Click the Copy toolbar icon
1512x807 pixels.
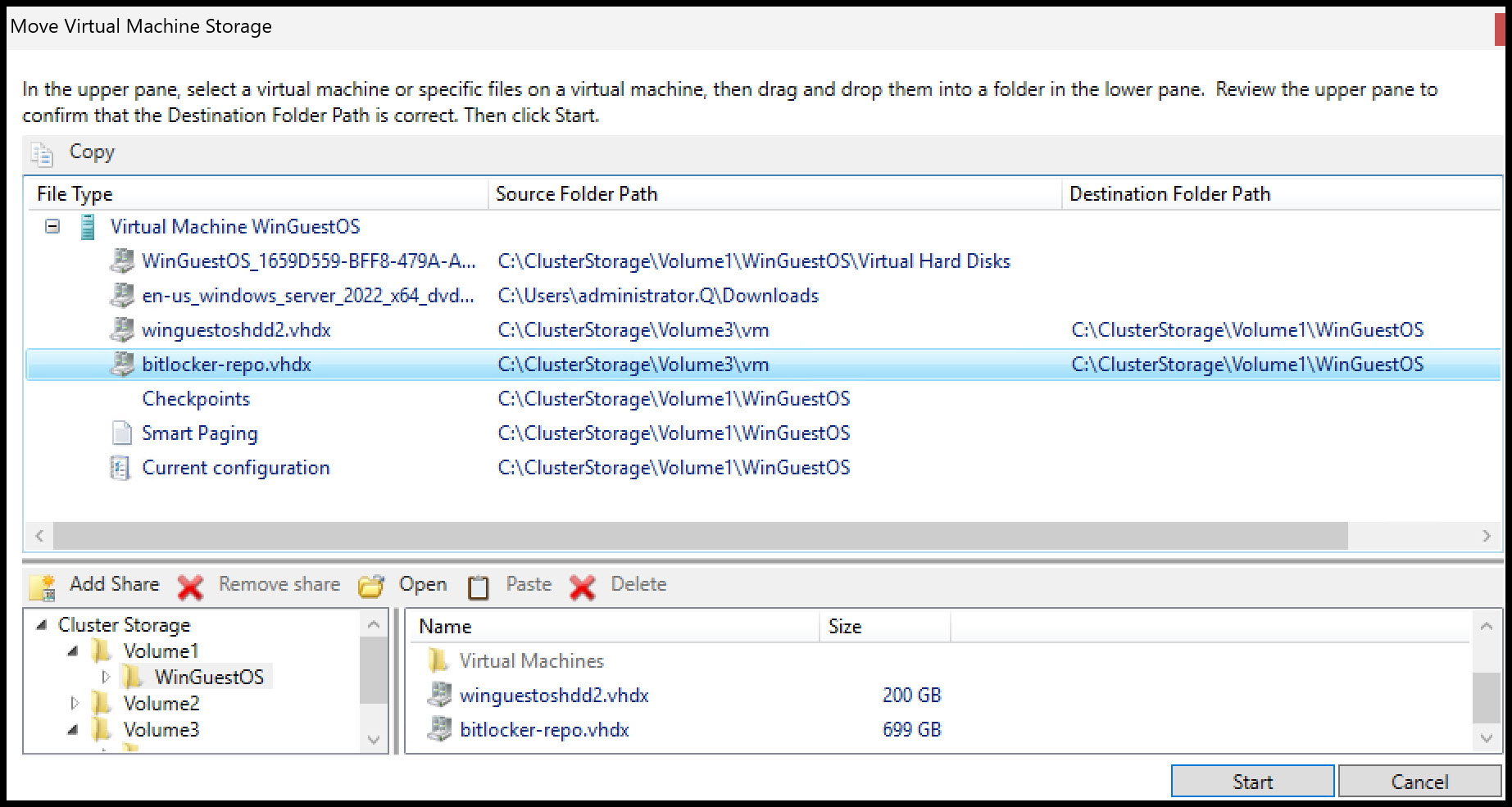point(42,153)
